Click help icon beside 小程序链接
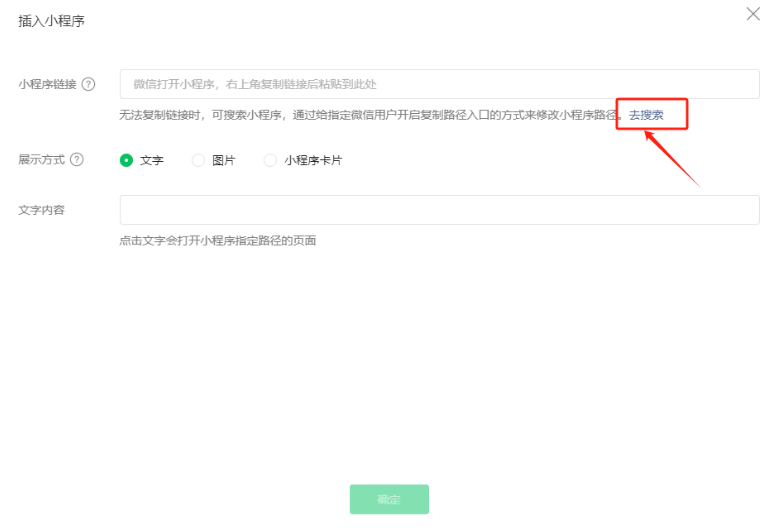This screenshot has width=767, height=532. (x=89, y=84)
